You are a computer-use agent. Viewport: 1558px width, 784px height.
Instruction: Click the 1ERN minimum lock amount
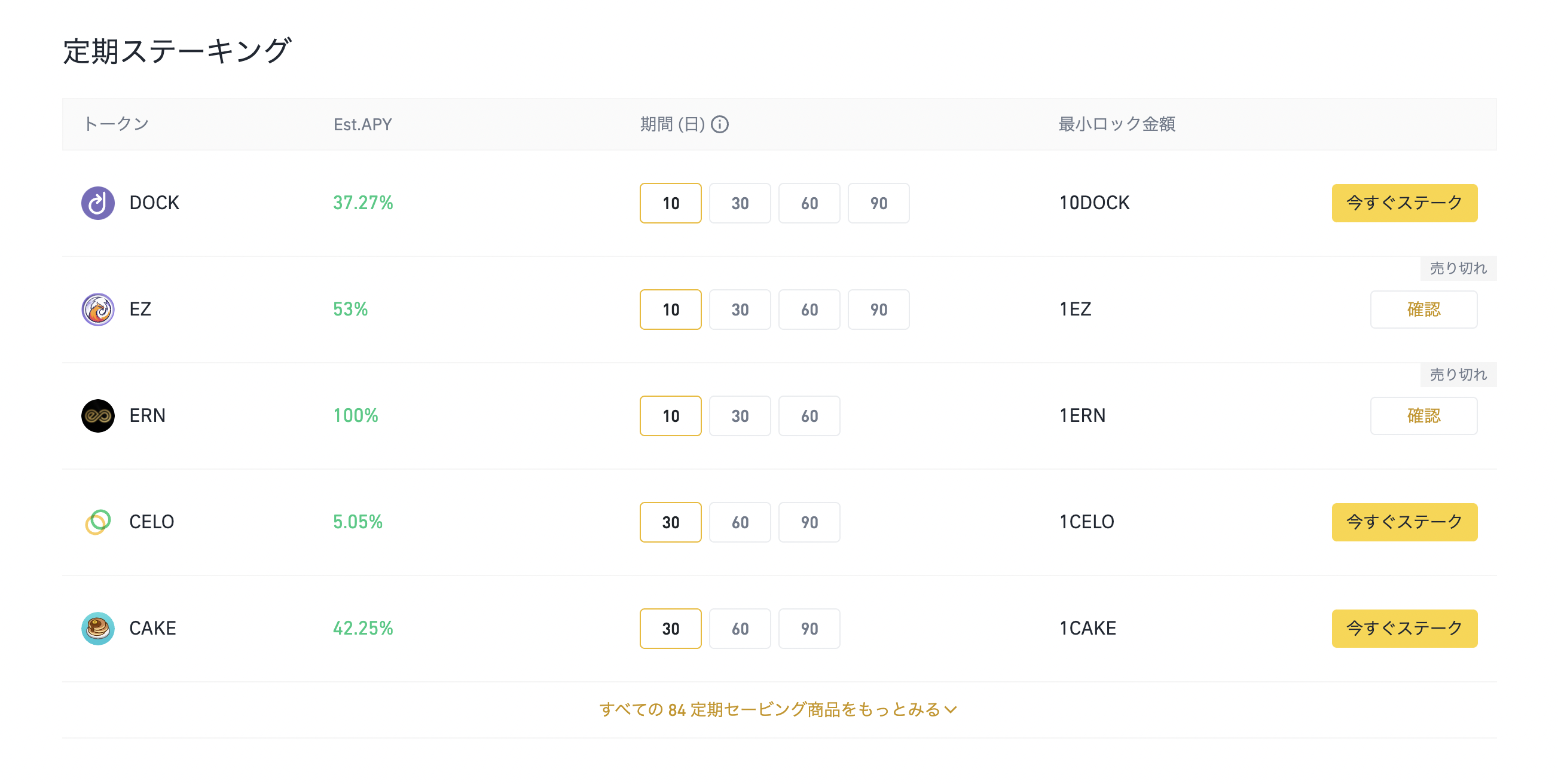click(x=1082, y=416)
